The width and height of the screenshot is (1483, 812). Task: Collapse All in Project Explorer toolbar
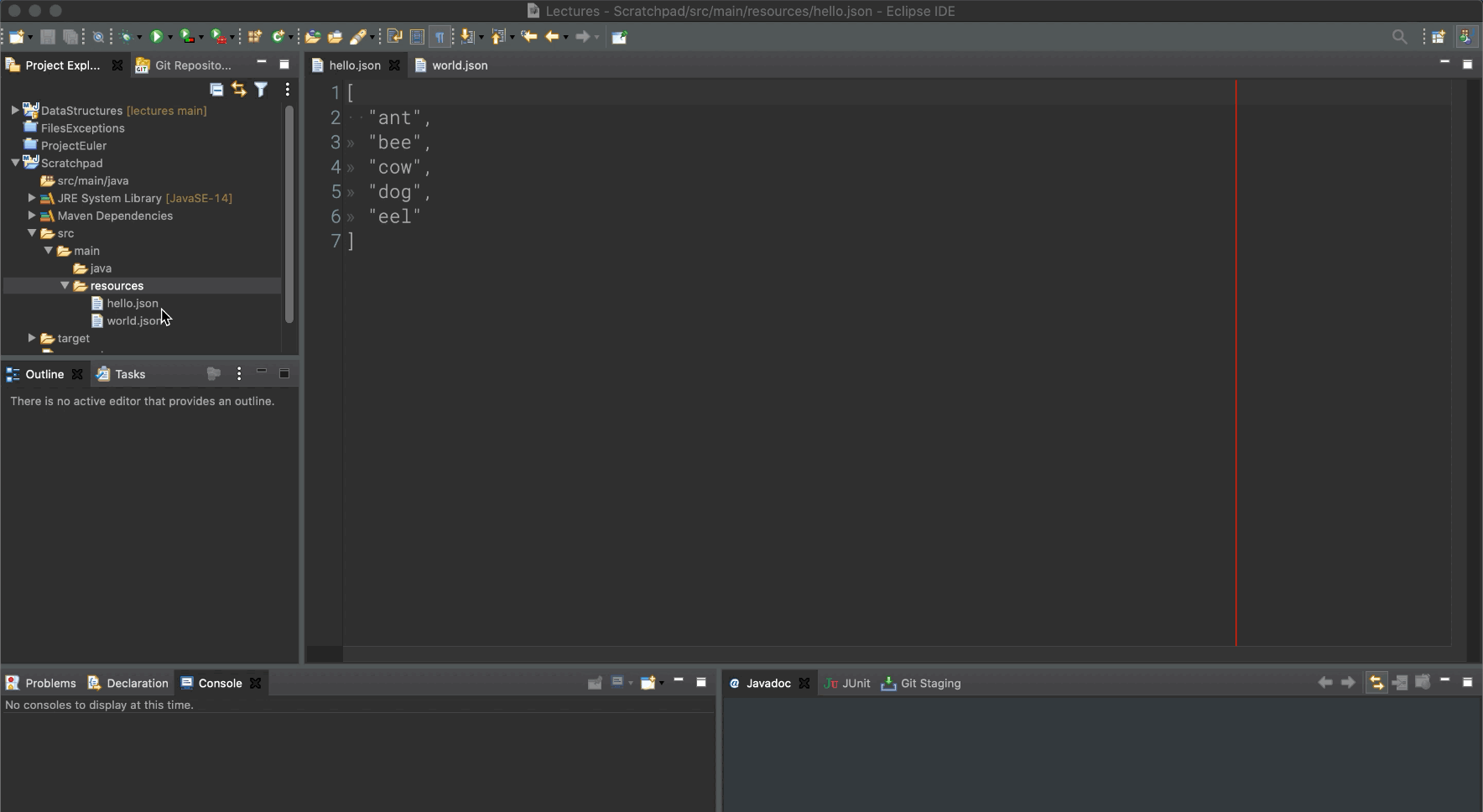click(x=216, y=90)
